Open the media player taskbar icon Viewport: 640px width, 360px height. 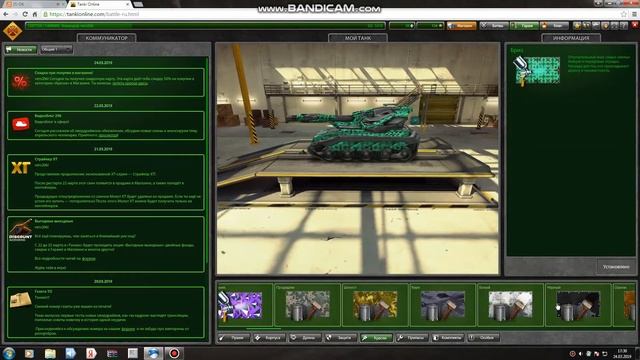[x=29, y=353]
